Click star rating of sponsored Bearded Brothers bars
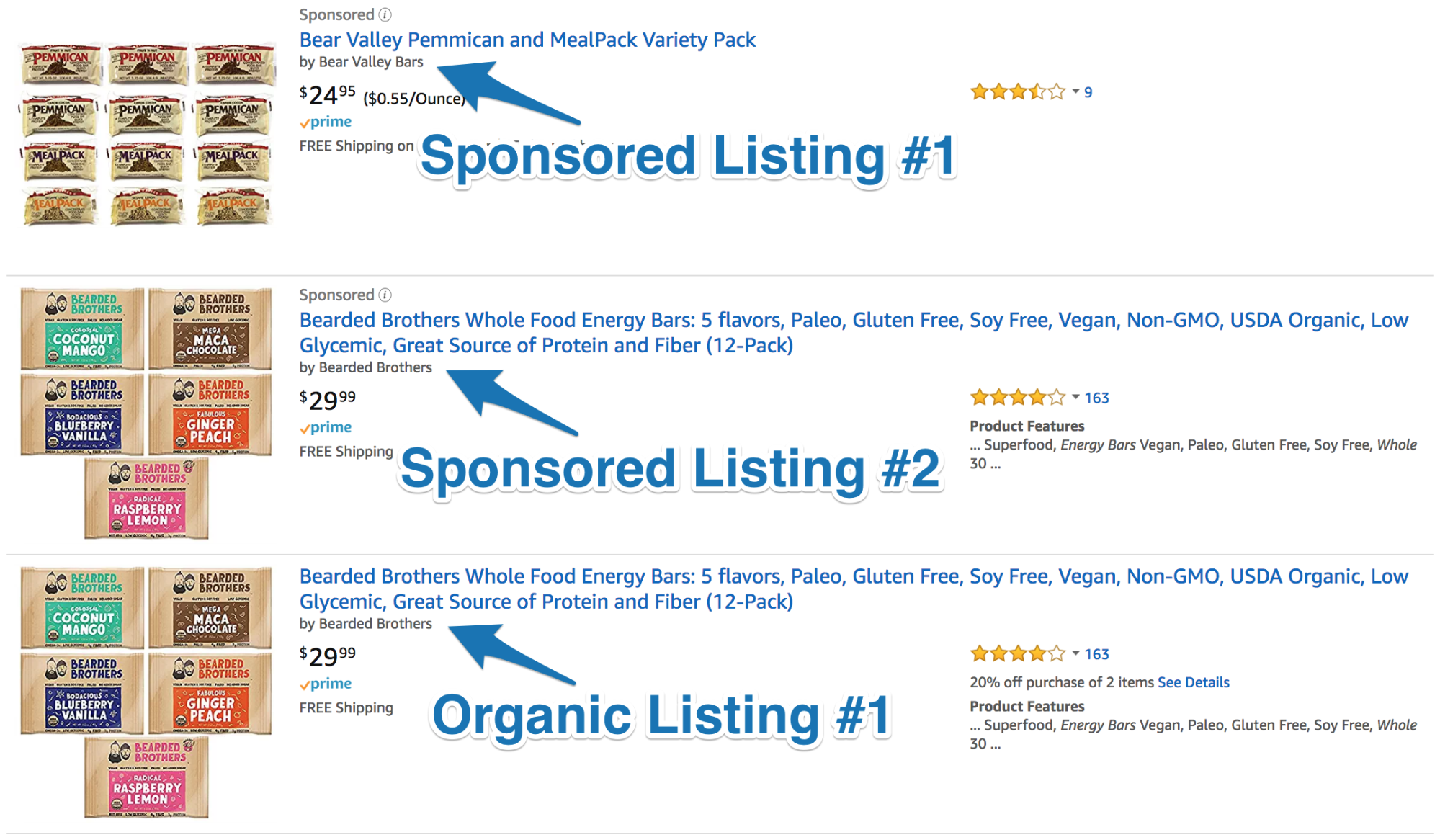 pyautogui.click(x=1017, y=398)
